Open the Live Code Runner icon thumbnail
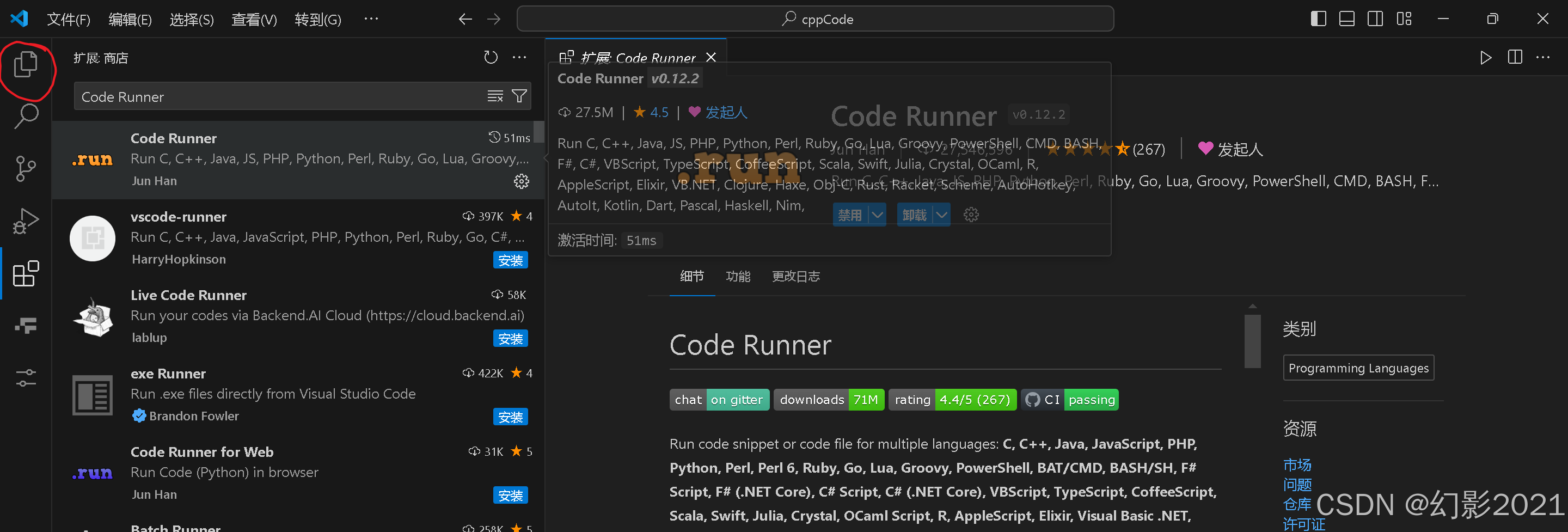Image resolution: width=1568 pixels, height=532 pixels. click(x=93, y=317)
